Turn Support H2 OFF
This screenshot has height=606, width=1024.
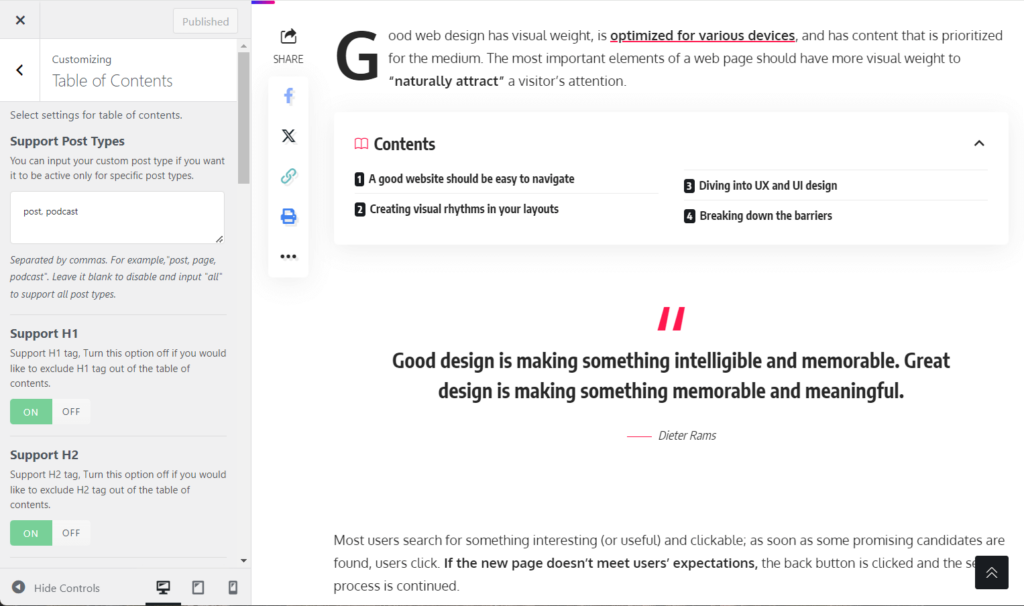[71, 534]
